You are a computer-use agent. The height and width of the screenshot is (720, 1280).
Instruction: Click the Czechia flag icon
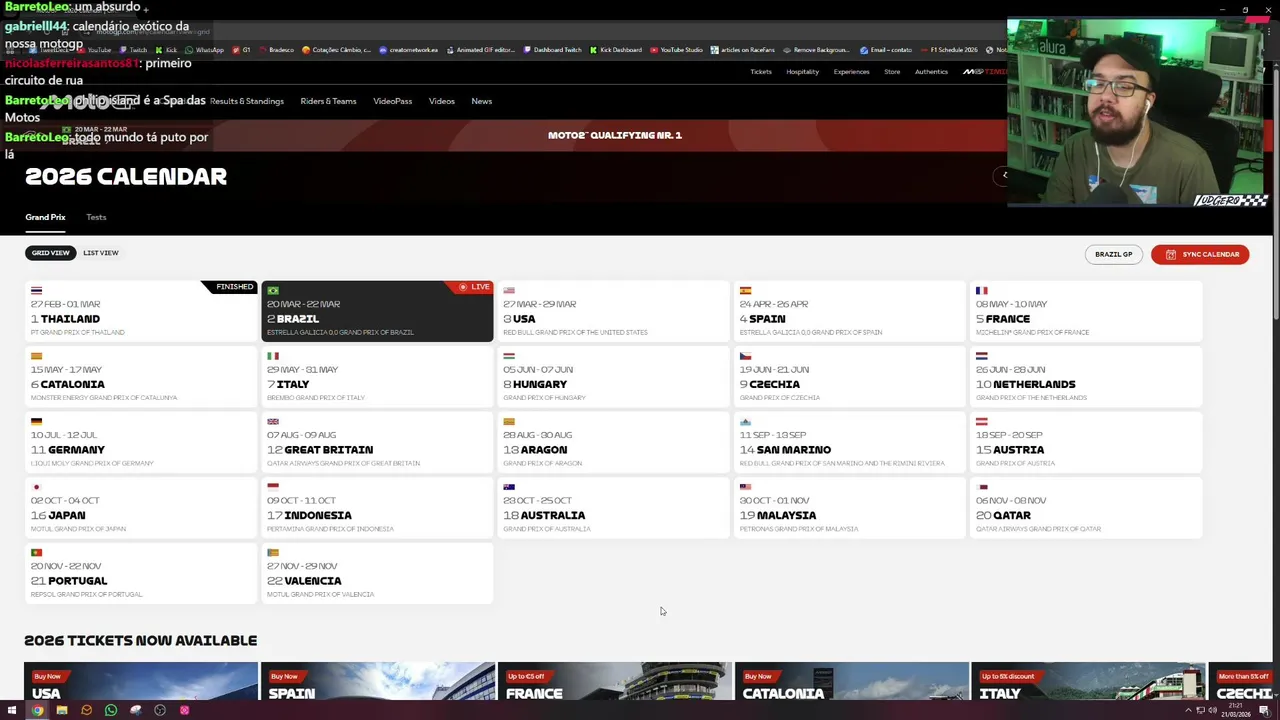[745, 356]
